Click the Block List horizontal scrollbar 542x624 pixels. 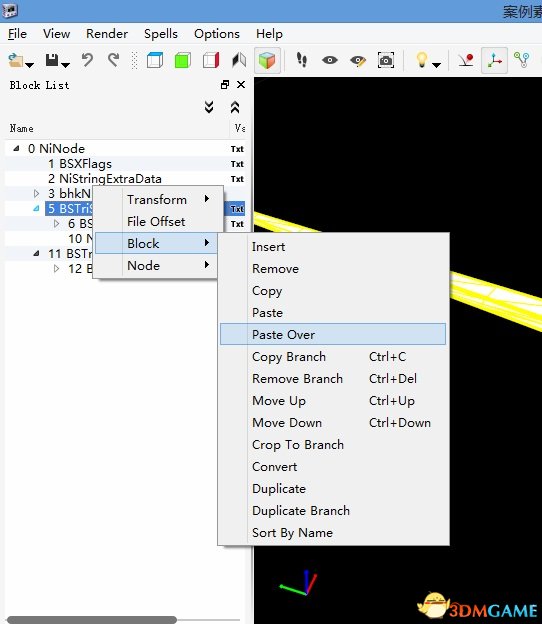tap(92, 620)
